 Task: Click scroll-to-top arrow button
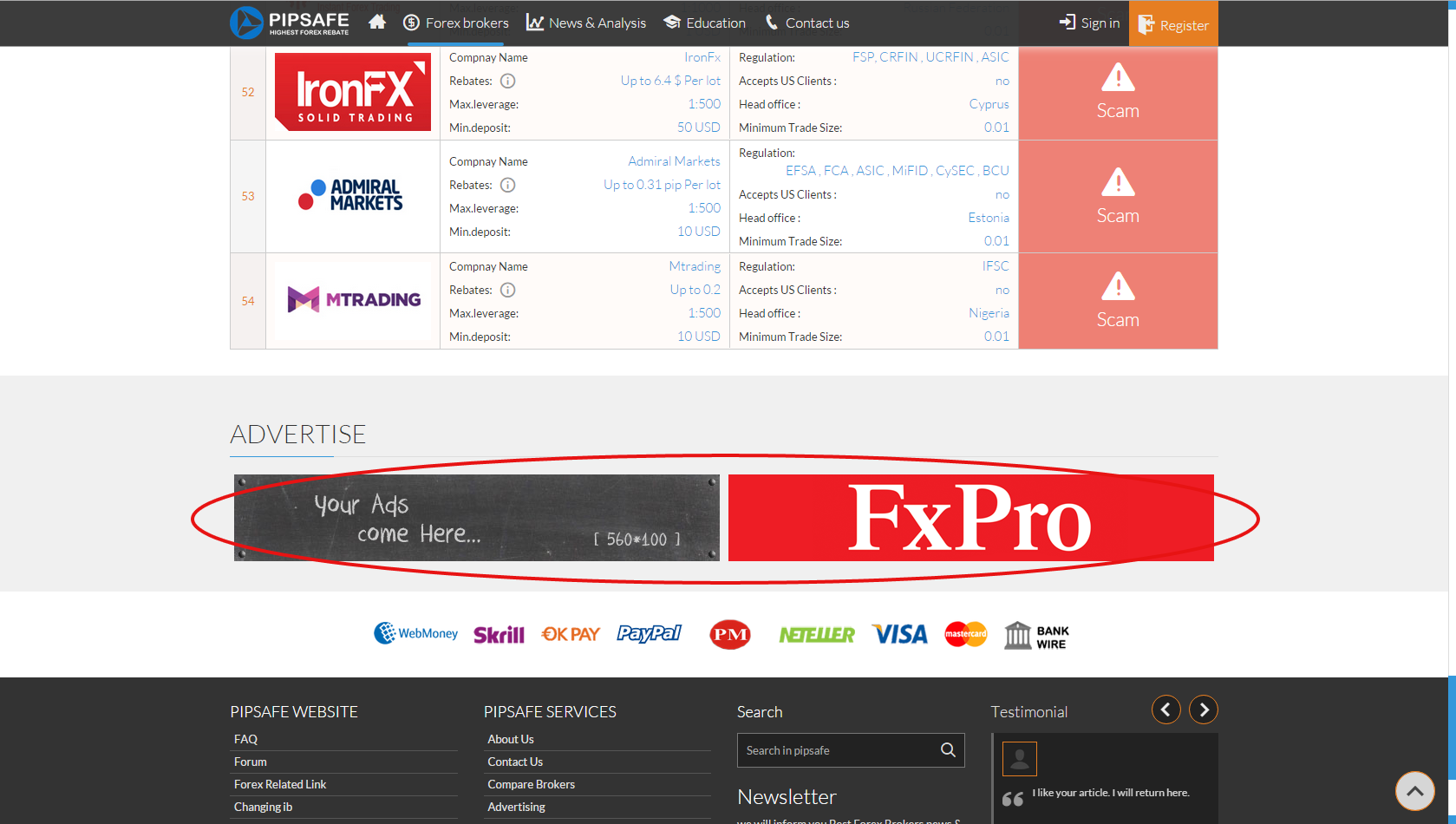[1415, 791]
